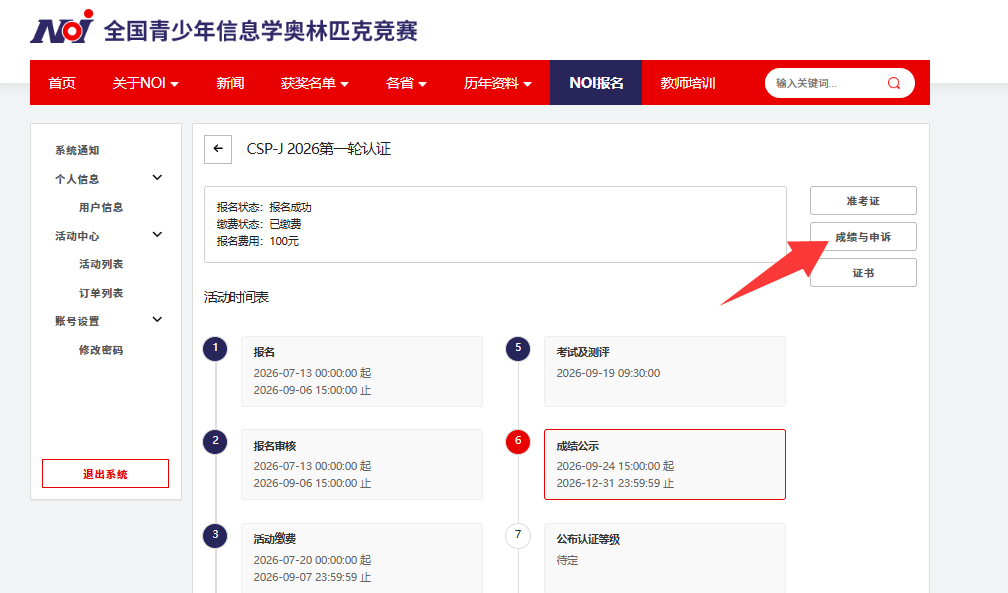Click red step 6 circle for 成绩公示
The image size is (1008, 593).
518,441
